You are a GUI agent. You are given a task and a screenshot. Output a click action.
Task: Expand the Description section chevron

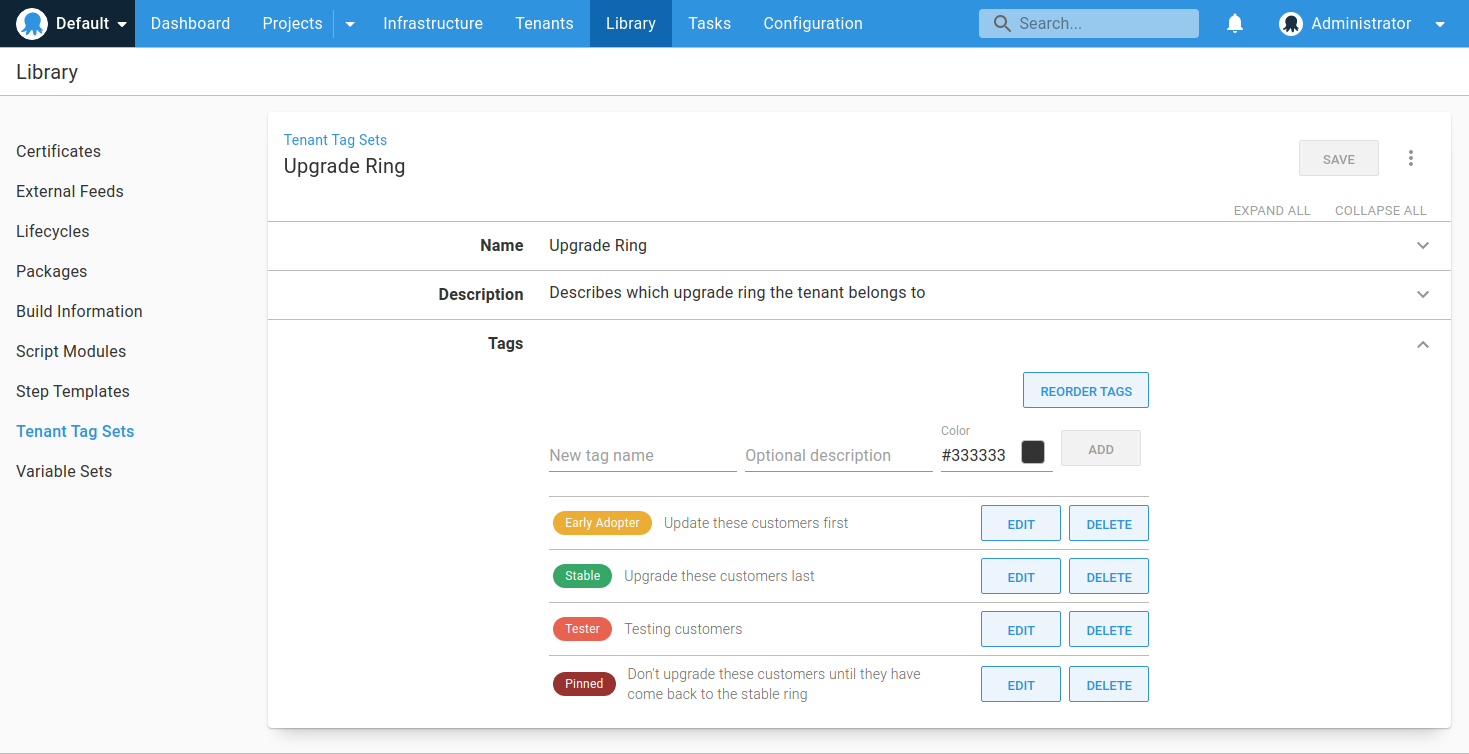tap(1423, 295)
